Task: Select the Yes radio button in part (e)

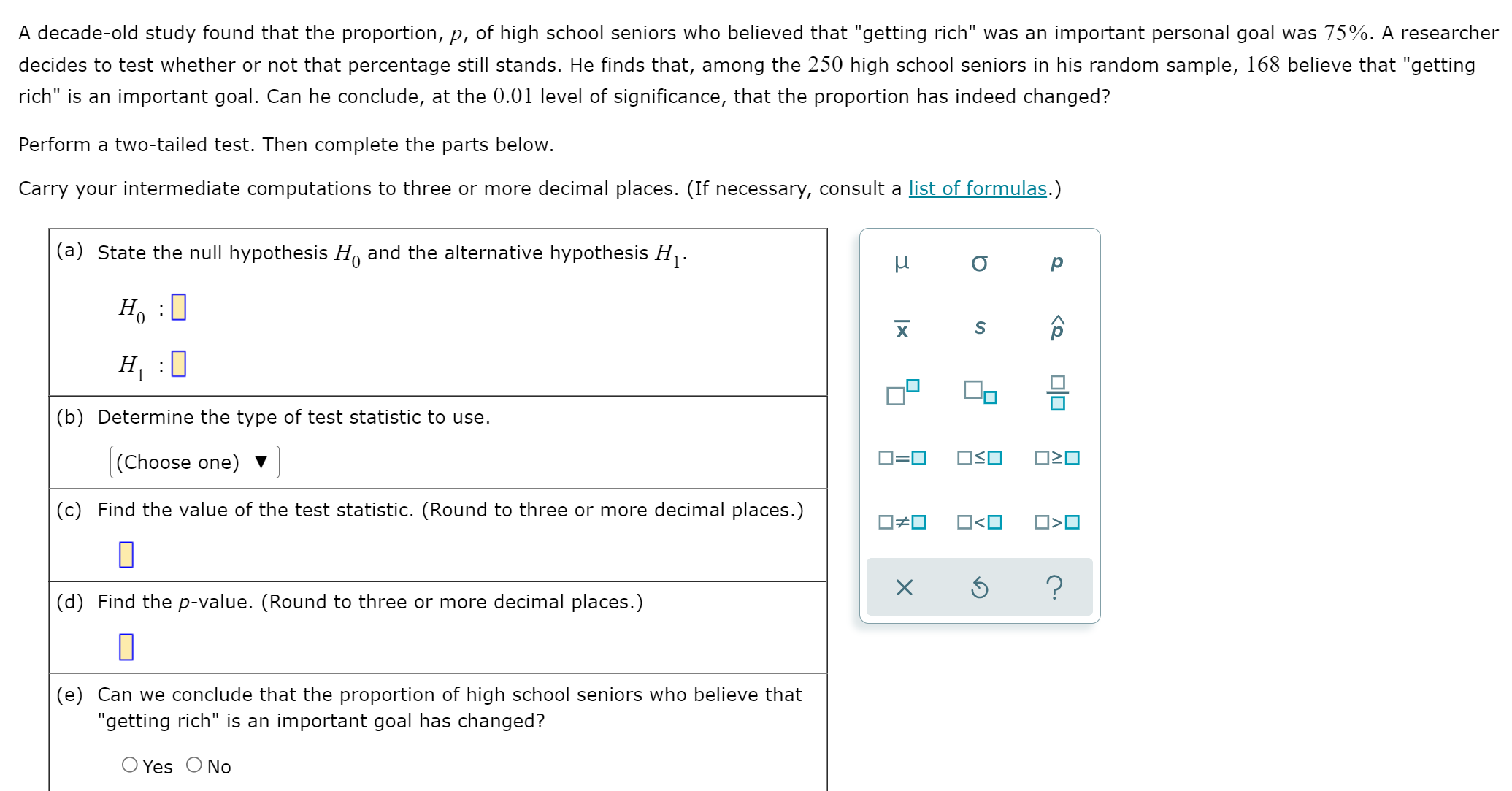Action: (129, 765)
